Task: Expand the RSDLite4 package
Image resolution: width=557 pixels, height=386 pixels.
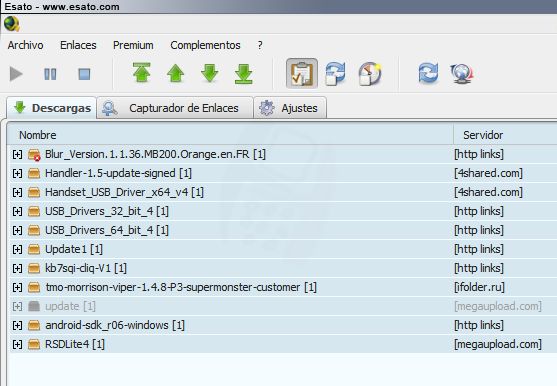Action: tap(17, 344)
